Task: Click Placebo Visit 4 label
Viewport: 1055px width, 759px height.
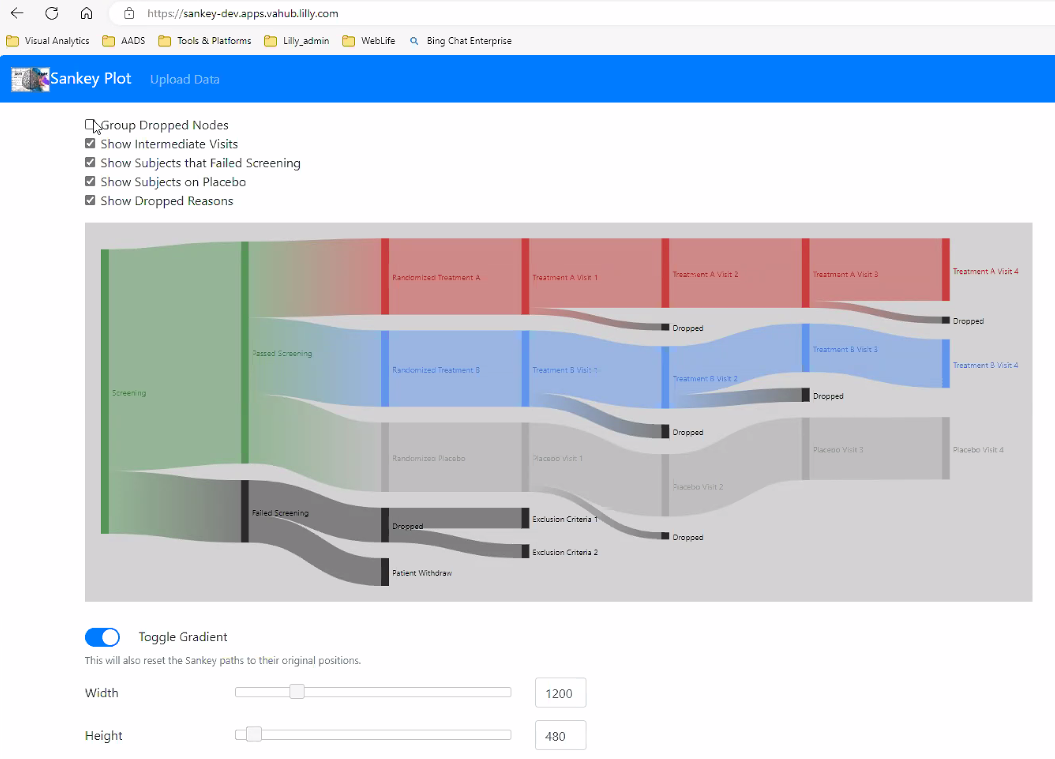Action: tap(978, 449)
